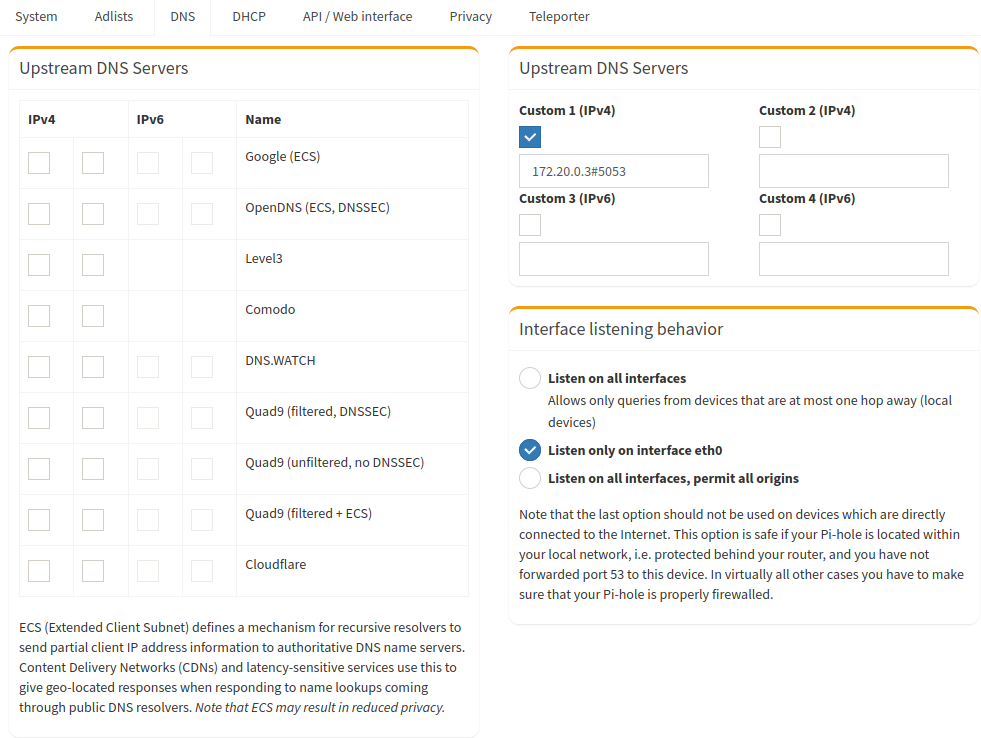Tick first IPv6 box for Quad9 (filtered, DNSSEC)
Screen dimensions: 981x738
(148, 418)
